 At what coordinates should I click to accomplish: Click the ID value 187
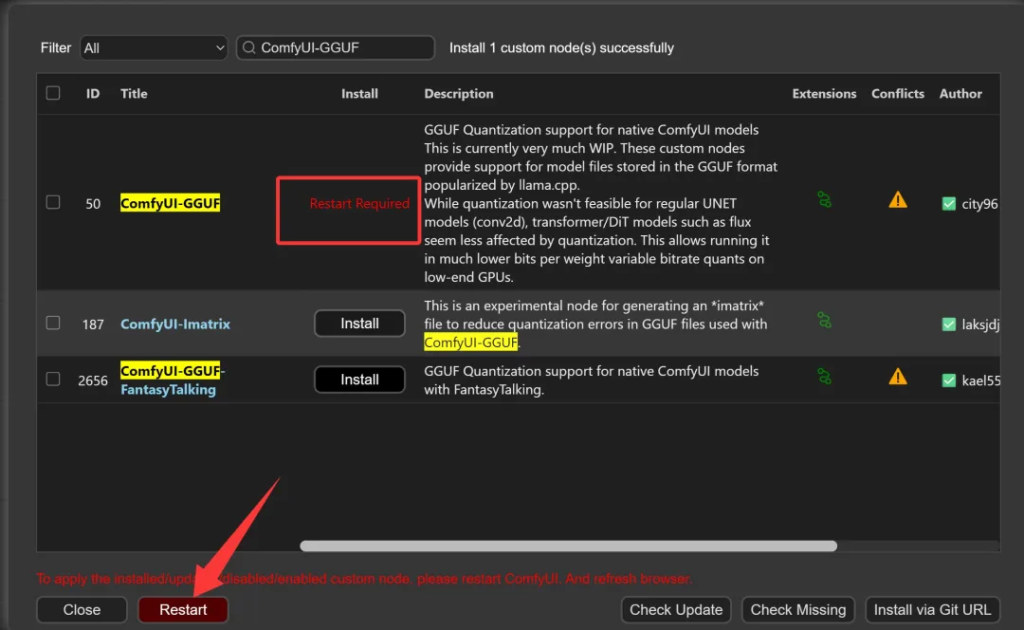point(93,324)
